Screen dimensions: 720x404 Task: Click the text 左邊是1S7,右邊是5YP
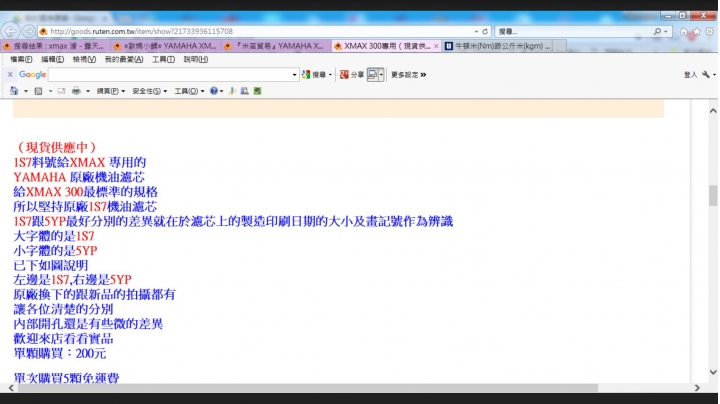pos(73,280)
